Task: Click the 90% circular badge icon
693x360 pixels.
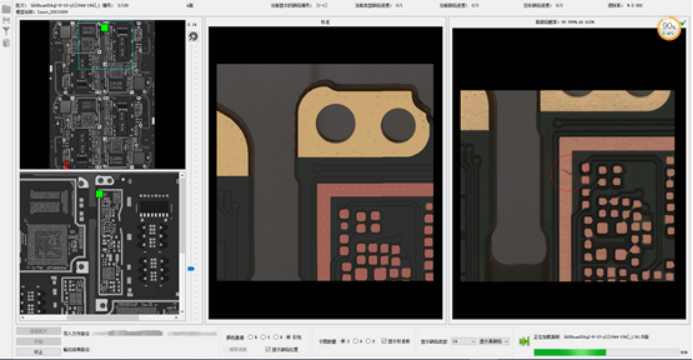Action: (x=669, y=29)
